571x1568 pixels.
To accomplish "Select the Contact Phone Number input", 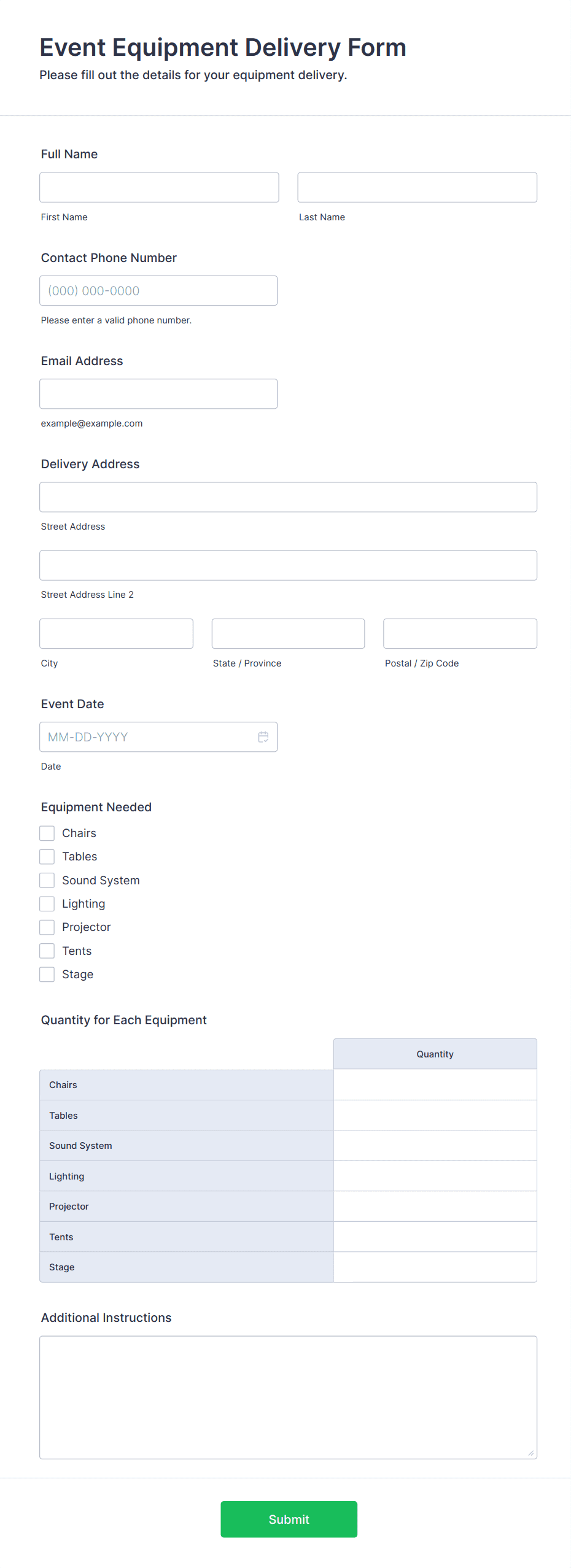I will (158, 291).
